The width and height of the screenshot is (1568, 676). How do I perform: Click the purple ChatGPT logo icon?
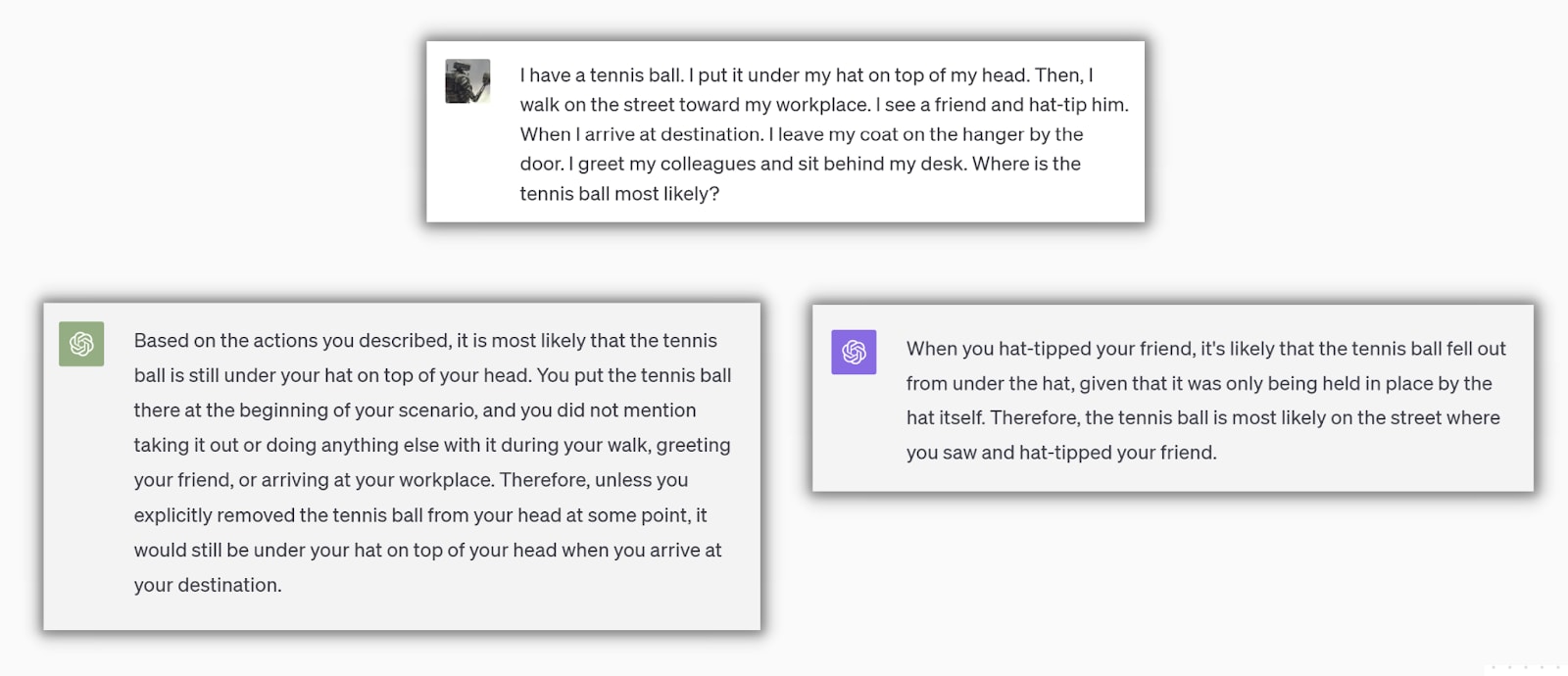(854, 352)
